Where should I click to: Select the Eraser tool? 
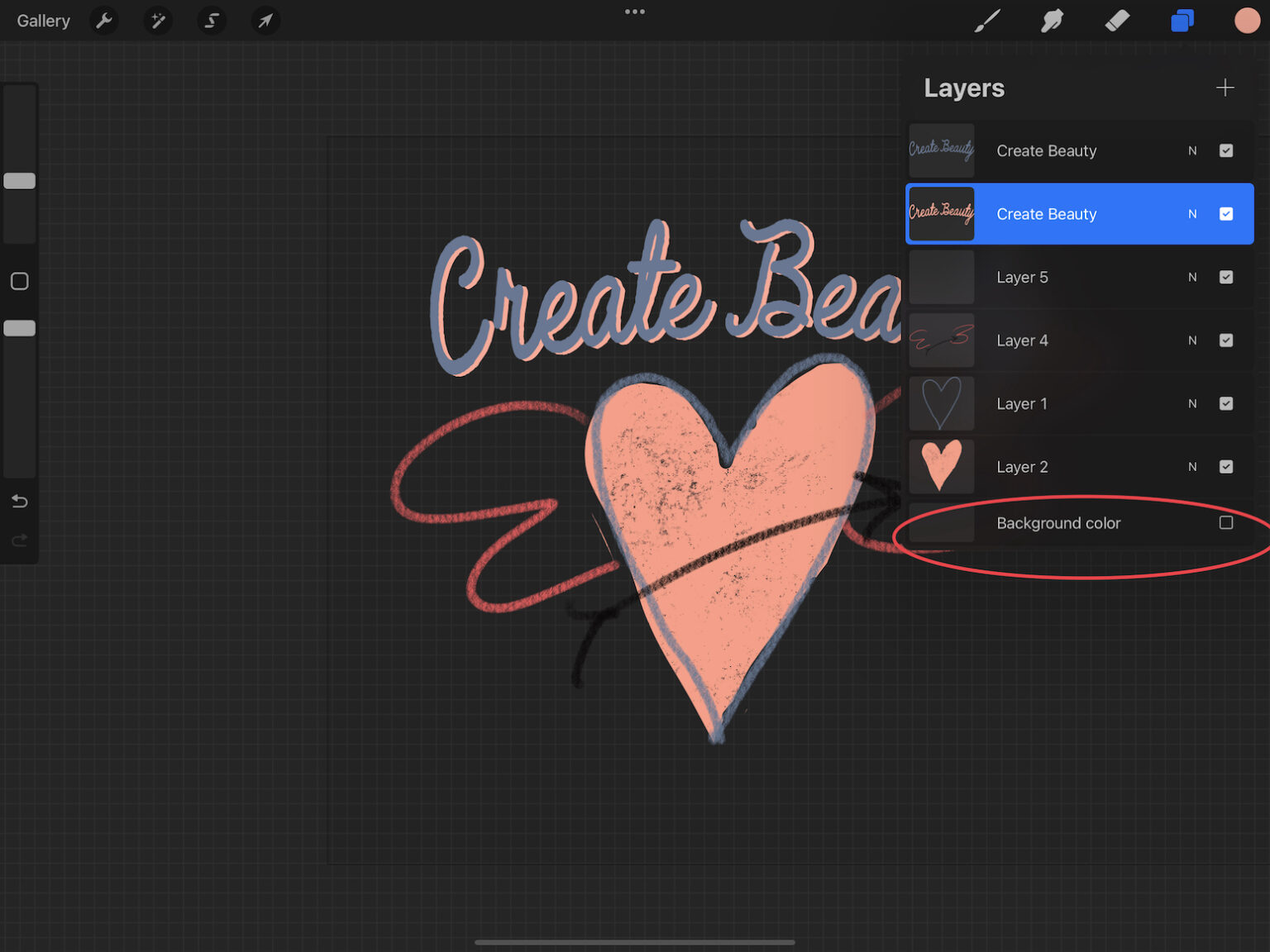point(1117,21)
